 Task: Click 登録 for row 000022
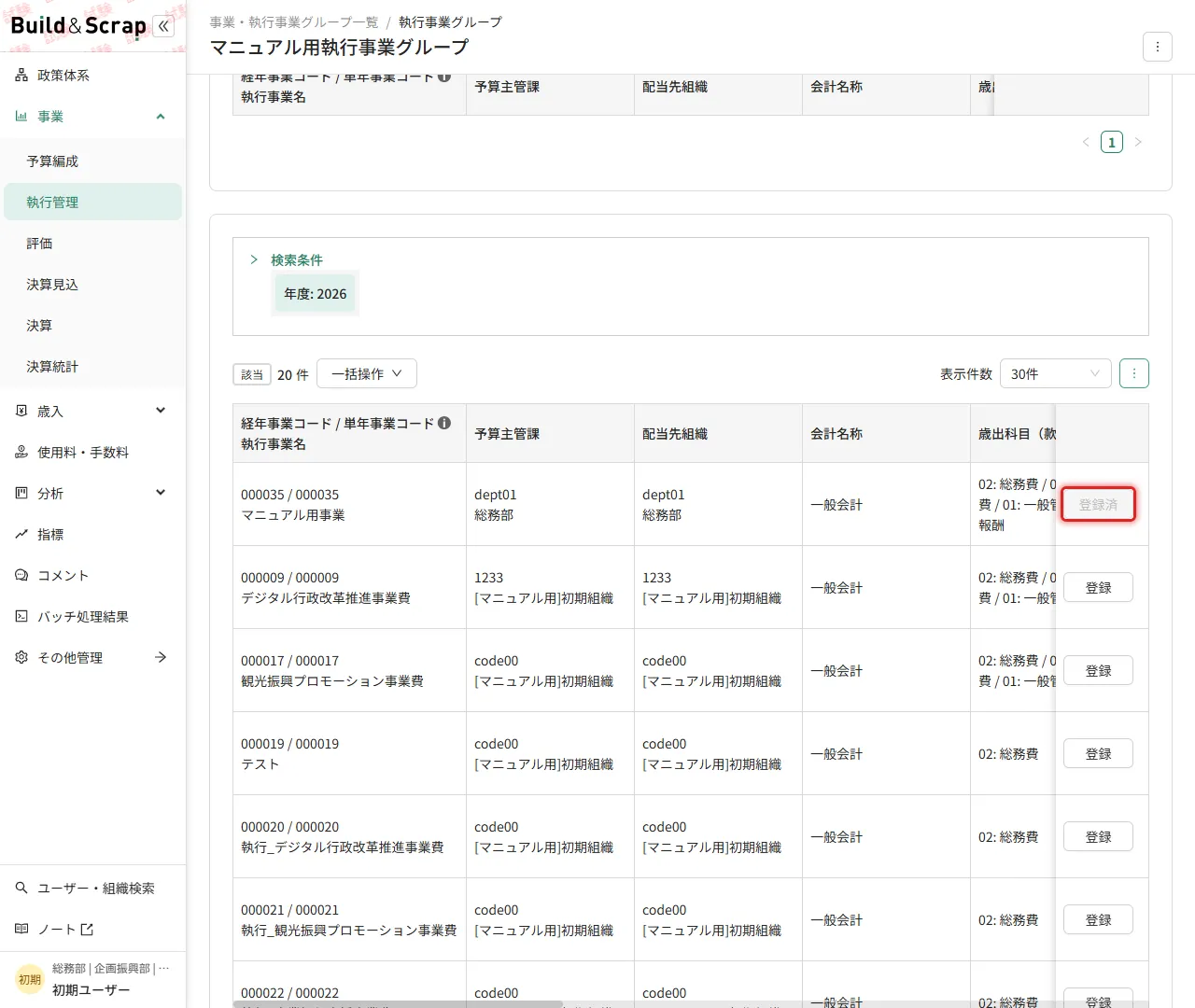point(1098,998)
